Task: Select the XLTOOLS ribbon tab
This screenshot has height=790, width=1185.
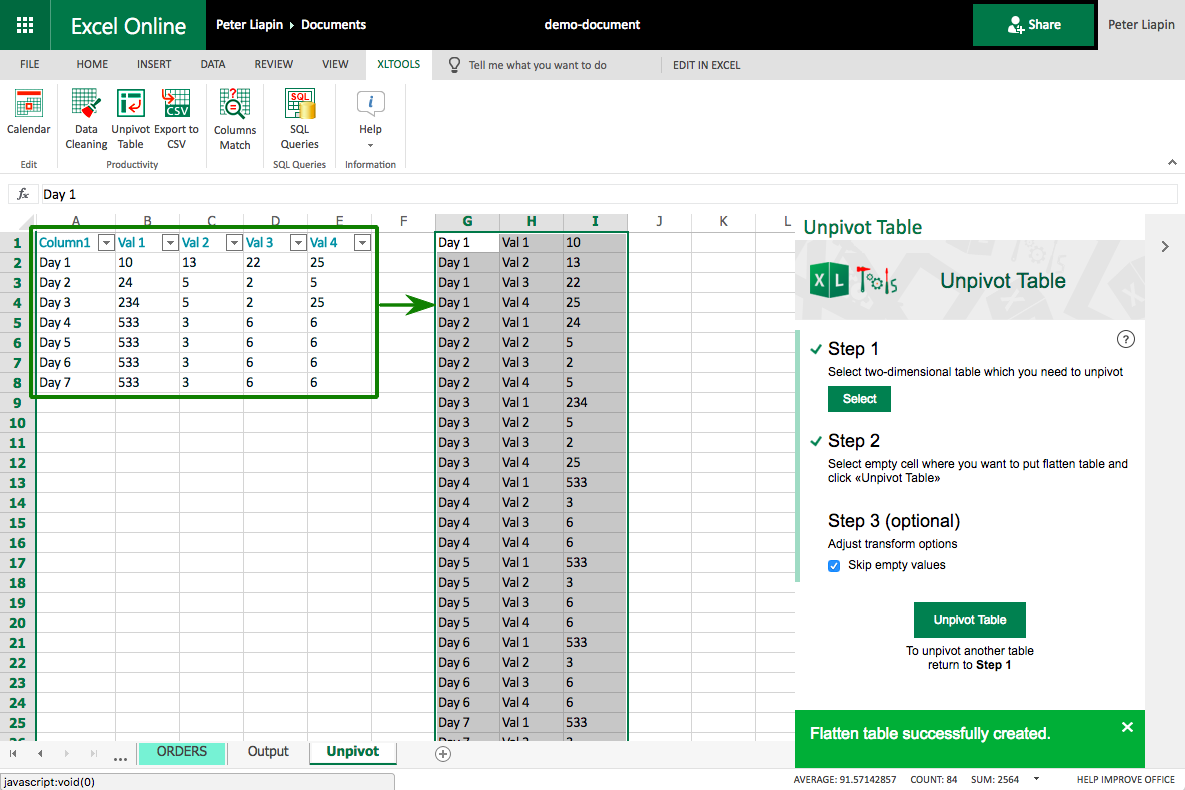Action: 398,64
